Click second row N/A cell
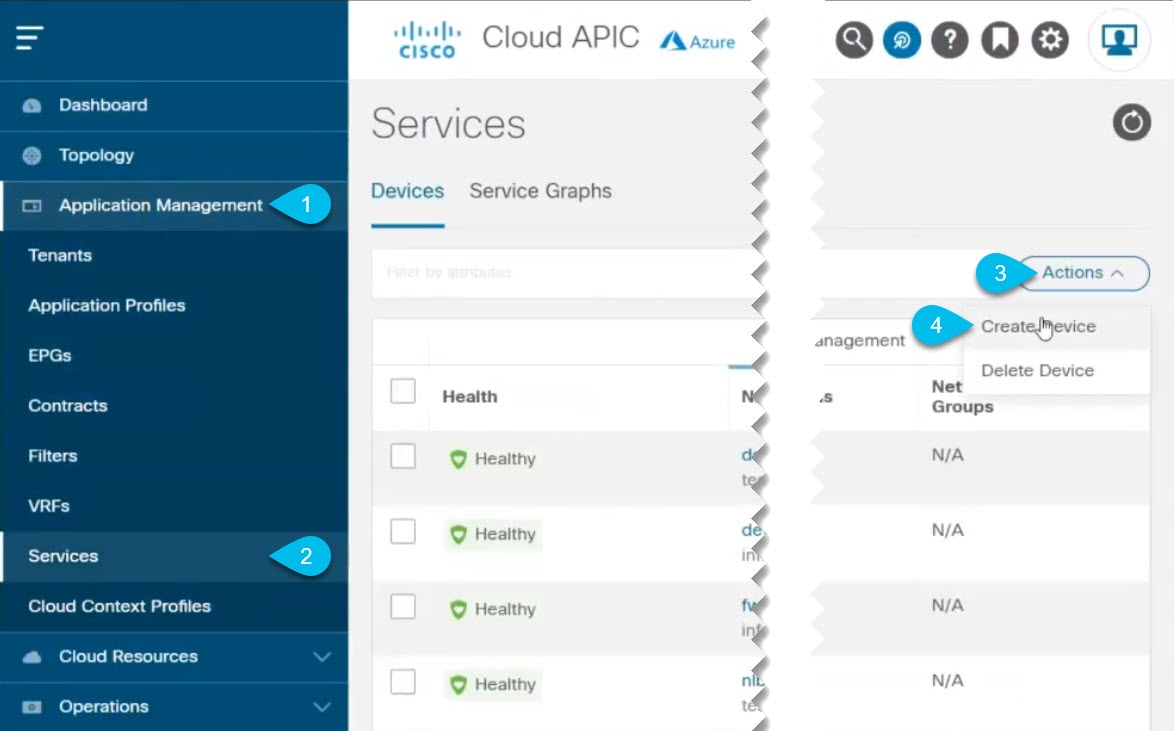 tap(947, 530)
